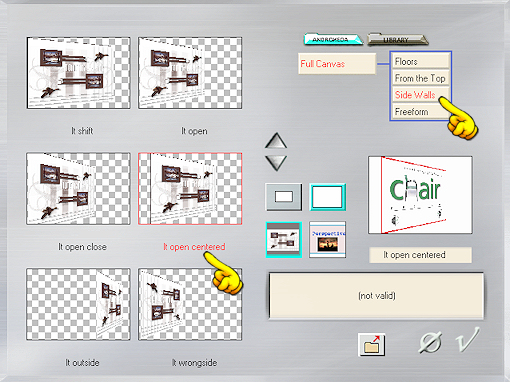Click the 'chair' perspective preview image

(x=420, y=195)
